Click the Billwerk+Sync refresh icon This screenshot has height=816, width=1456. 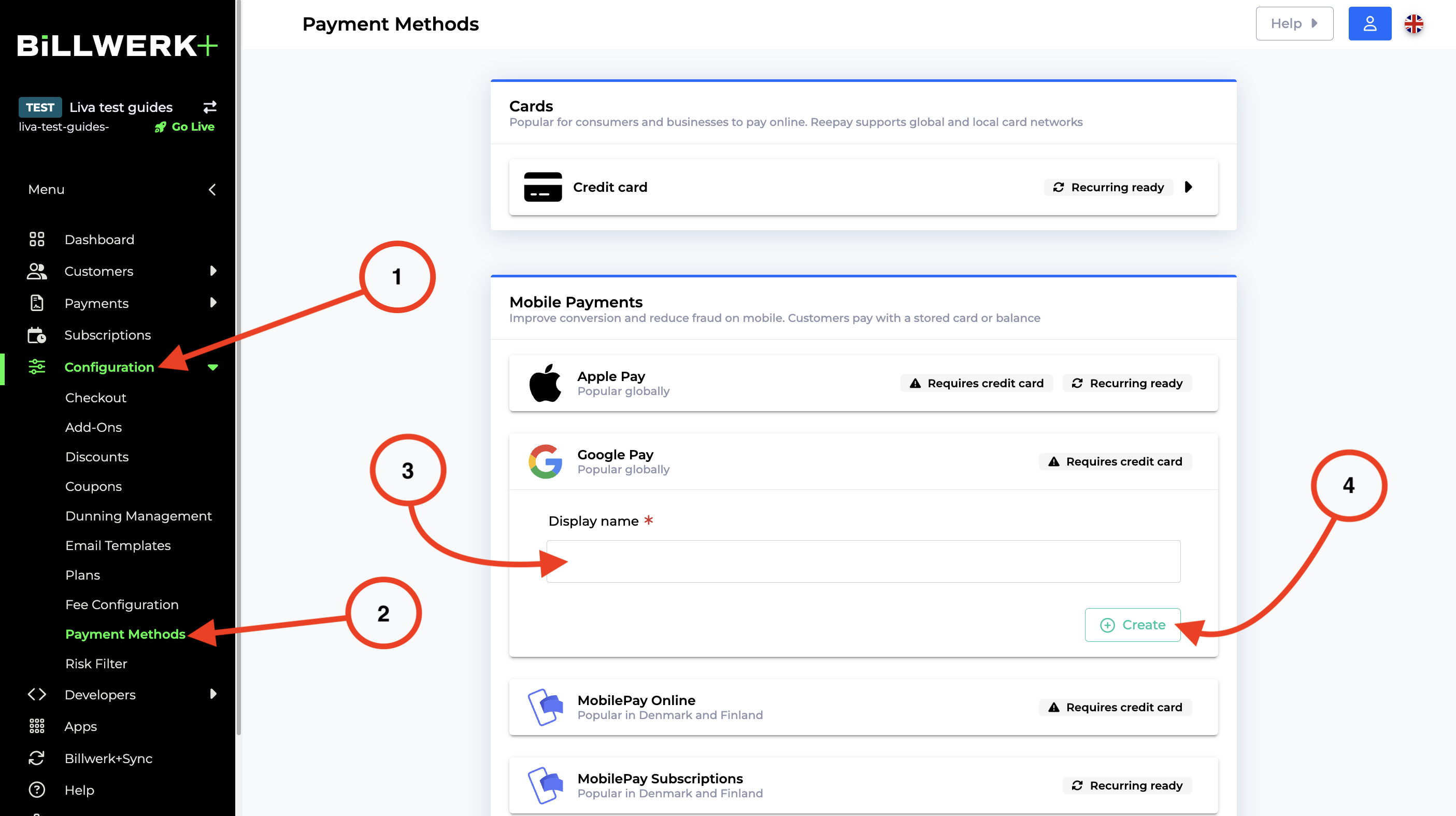37,758
